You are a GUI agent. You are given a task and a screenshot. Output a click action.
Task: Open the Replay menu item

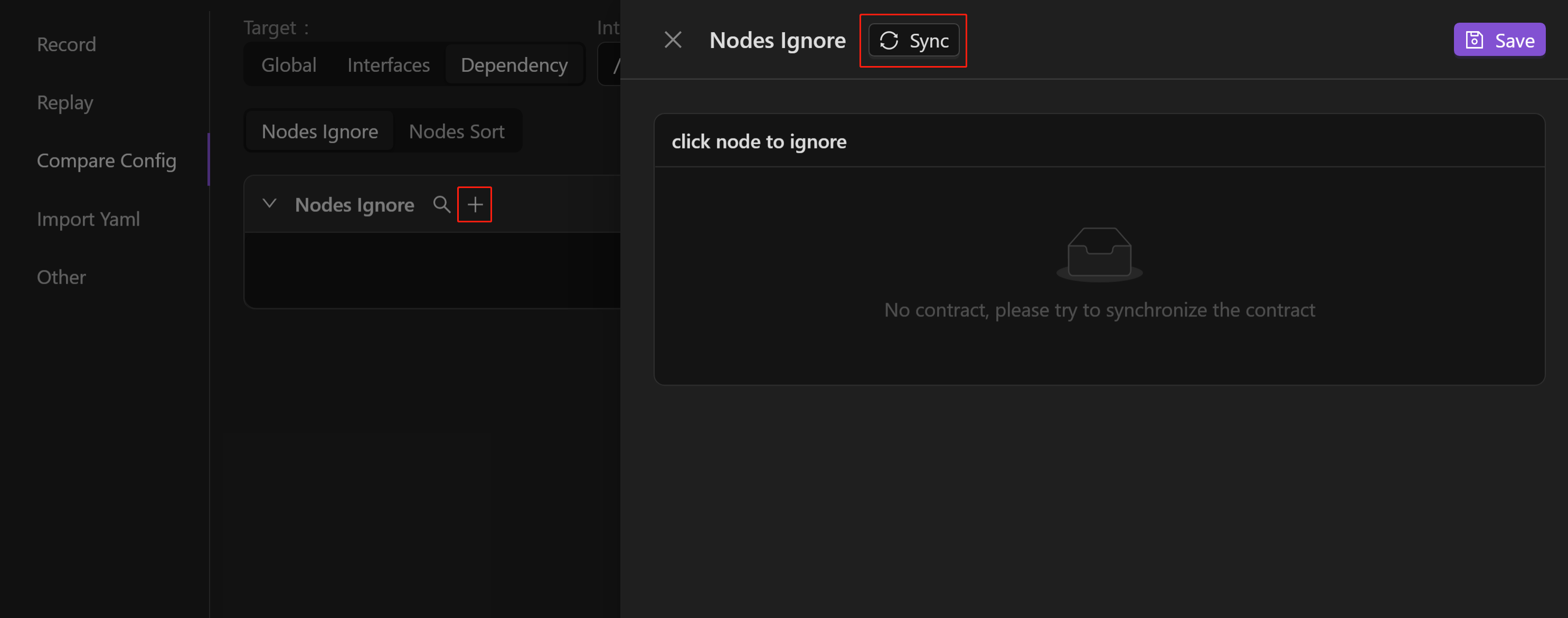pos(65,102)
